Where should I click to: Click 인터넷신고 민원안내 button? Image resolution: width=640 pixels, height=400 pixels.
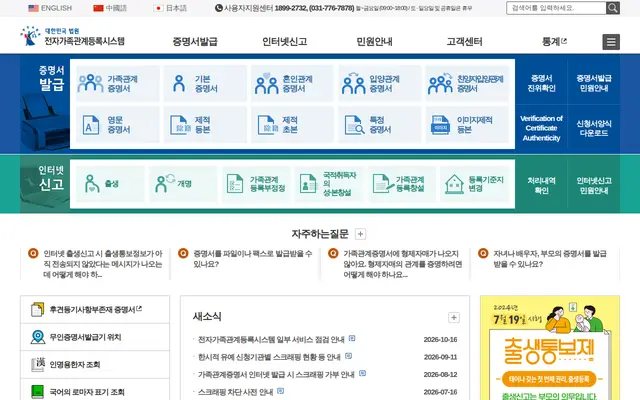593,185
